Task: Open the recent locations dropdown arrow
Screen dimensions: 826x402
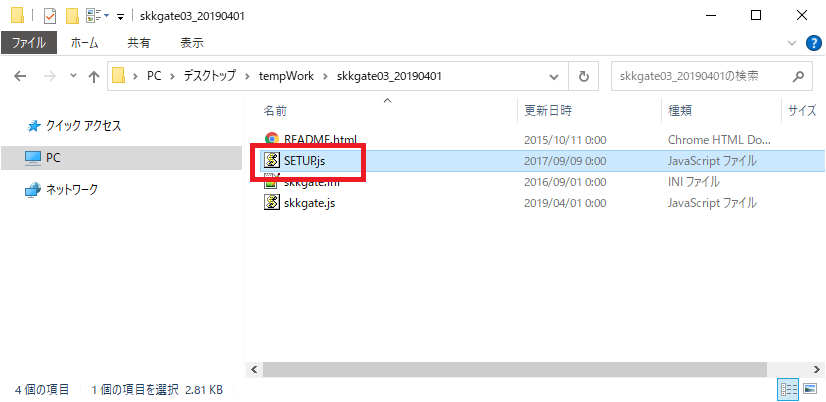Action: click(73, 76)
